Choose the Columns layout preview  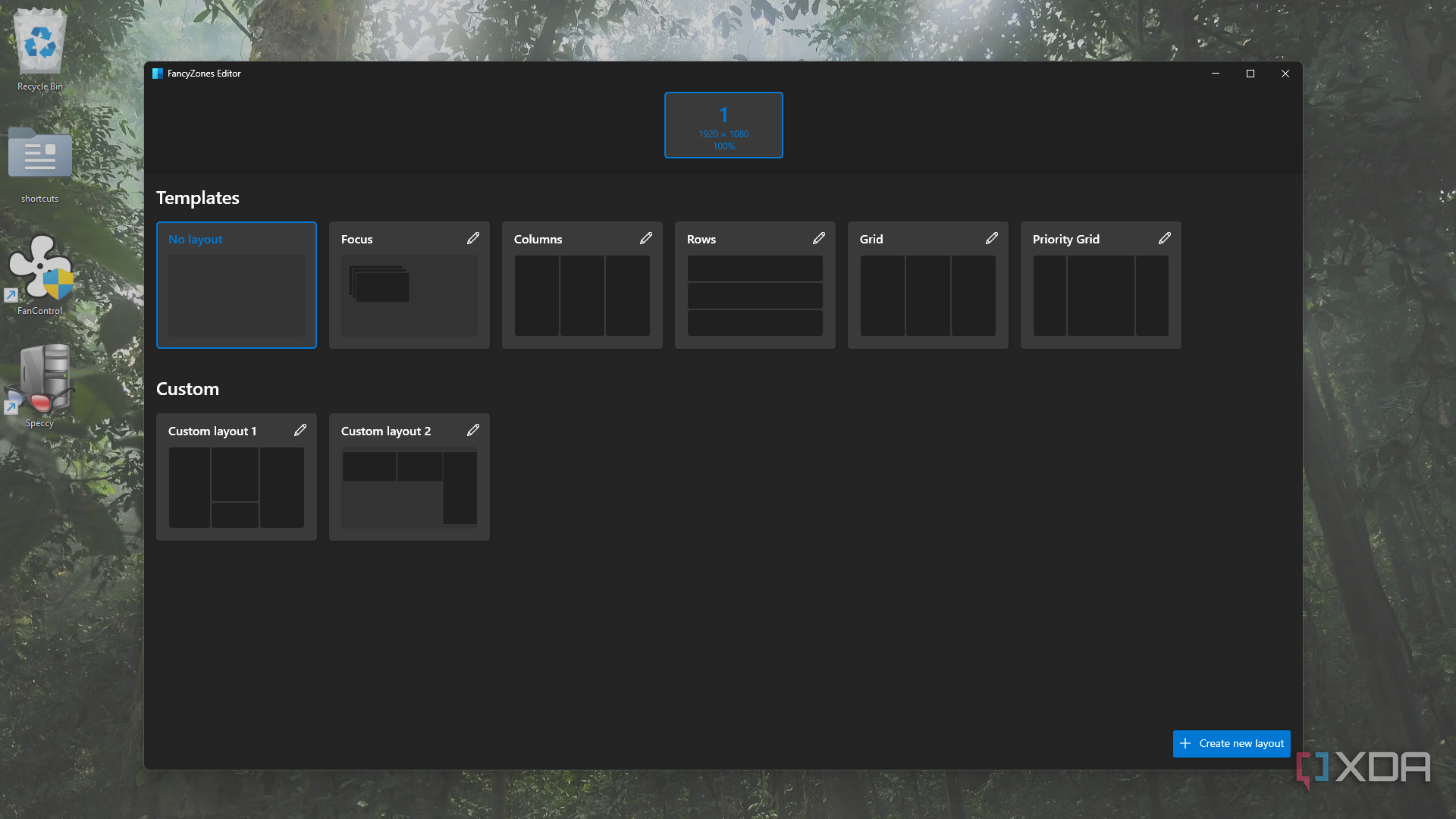(582, 296)
